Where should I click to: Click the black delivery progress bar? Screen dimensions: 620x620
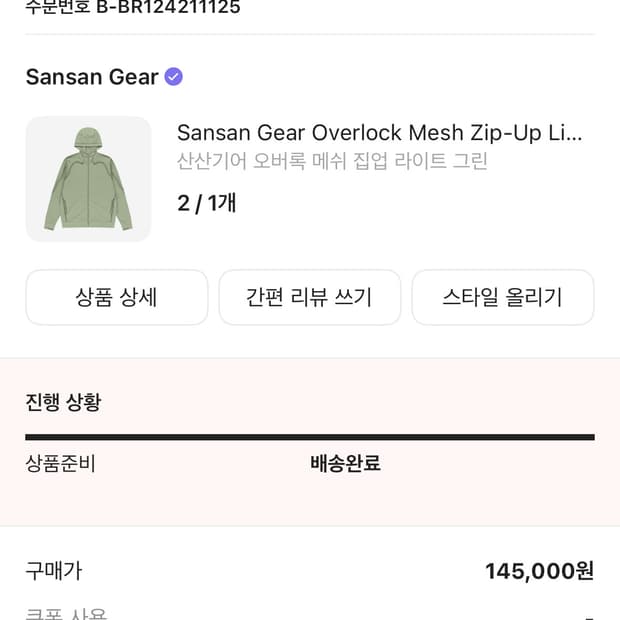[x=309, y=437]
